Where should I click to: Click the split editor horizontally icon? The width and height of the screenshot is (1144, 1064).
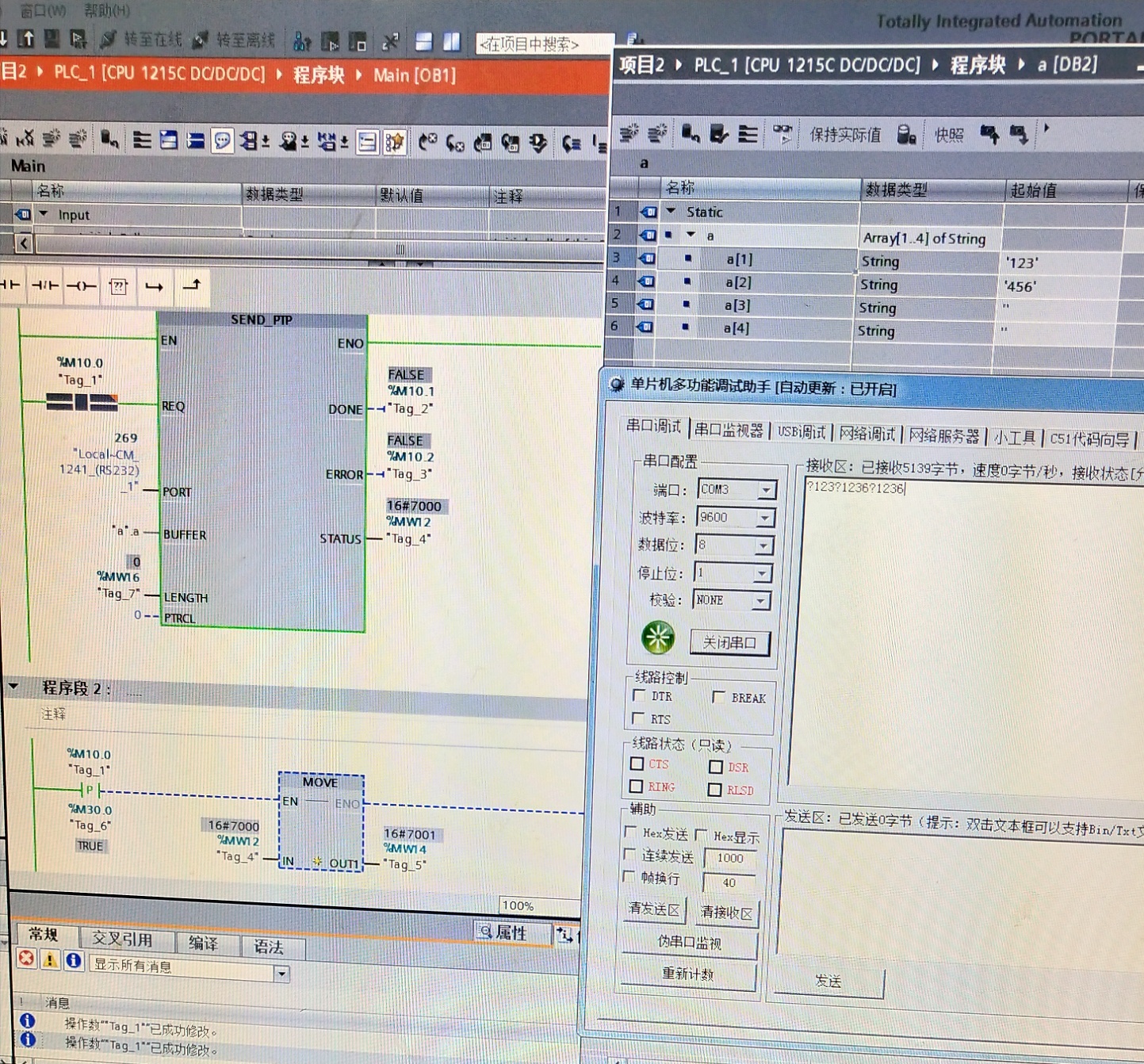[x=424, y=41]
